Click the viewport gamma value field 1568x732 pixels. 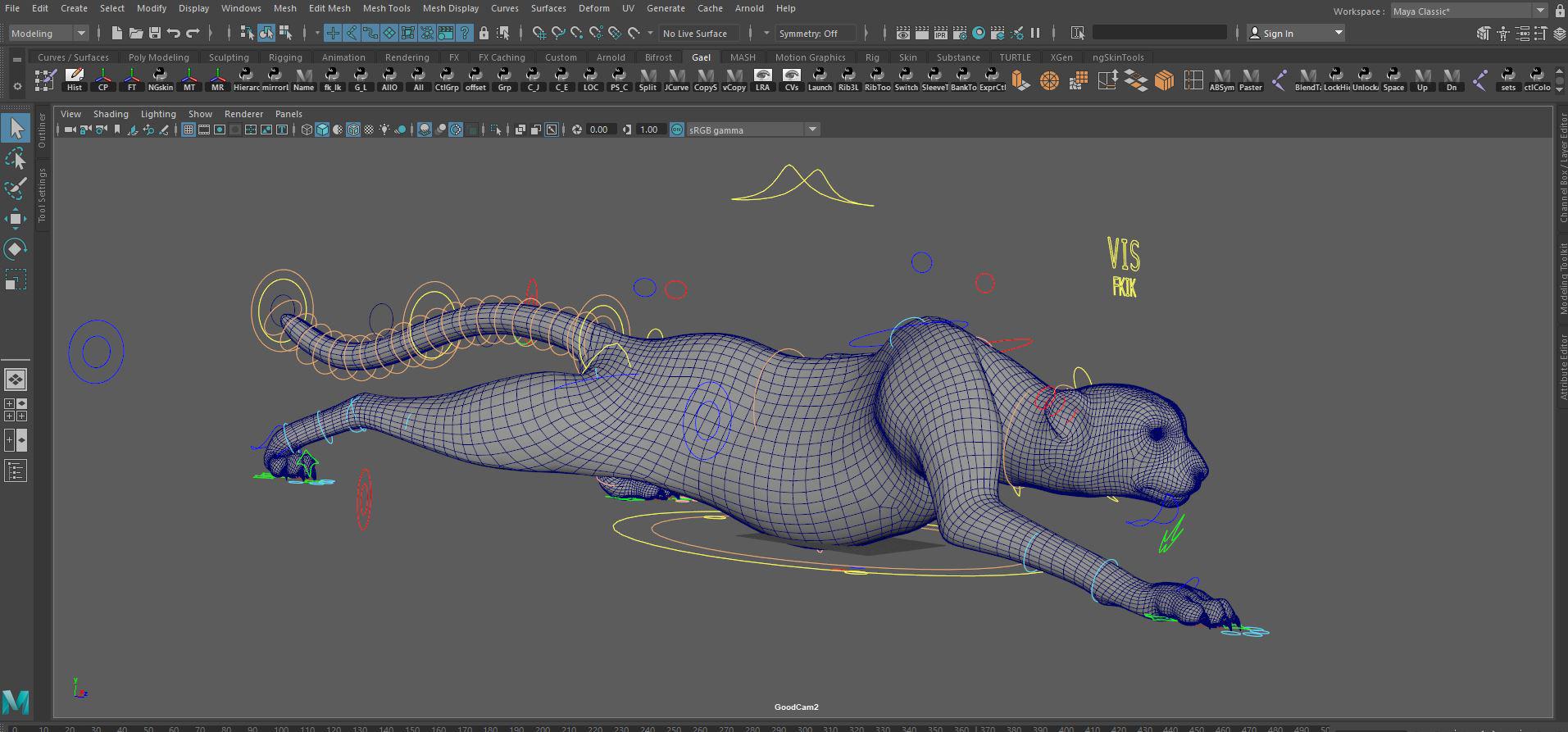pos(649,130)
